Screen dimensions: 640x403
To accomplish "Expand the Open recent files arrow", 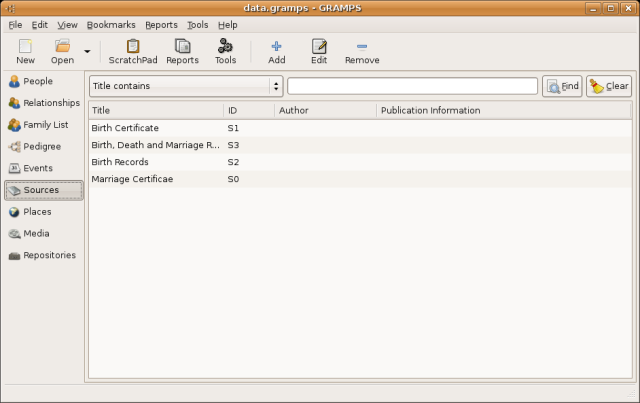I will (88, 51).
